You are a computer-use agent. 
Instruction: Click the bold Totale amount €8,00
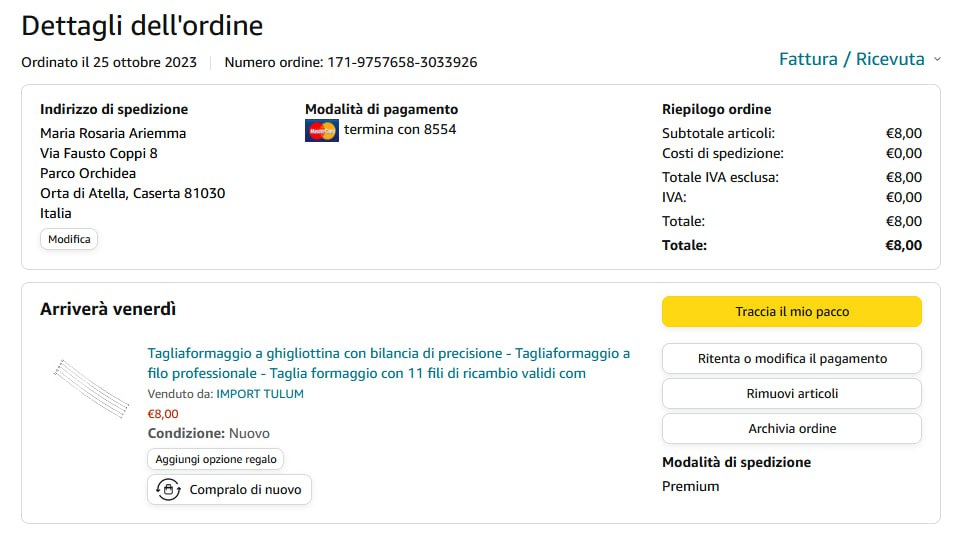[903, 245]
